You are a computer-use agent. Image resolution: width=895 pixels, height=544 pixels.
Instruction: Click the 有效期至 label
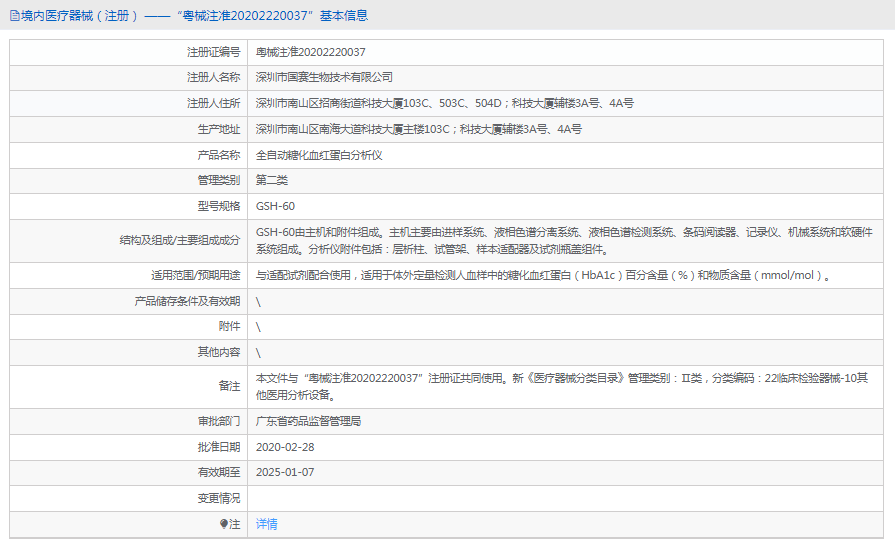pos(219,472)
